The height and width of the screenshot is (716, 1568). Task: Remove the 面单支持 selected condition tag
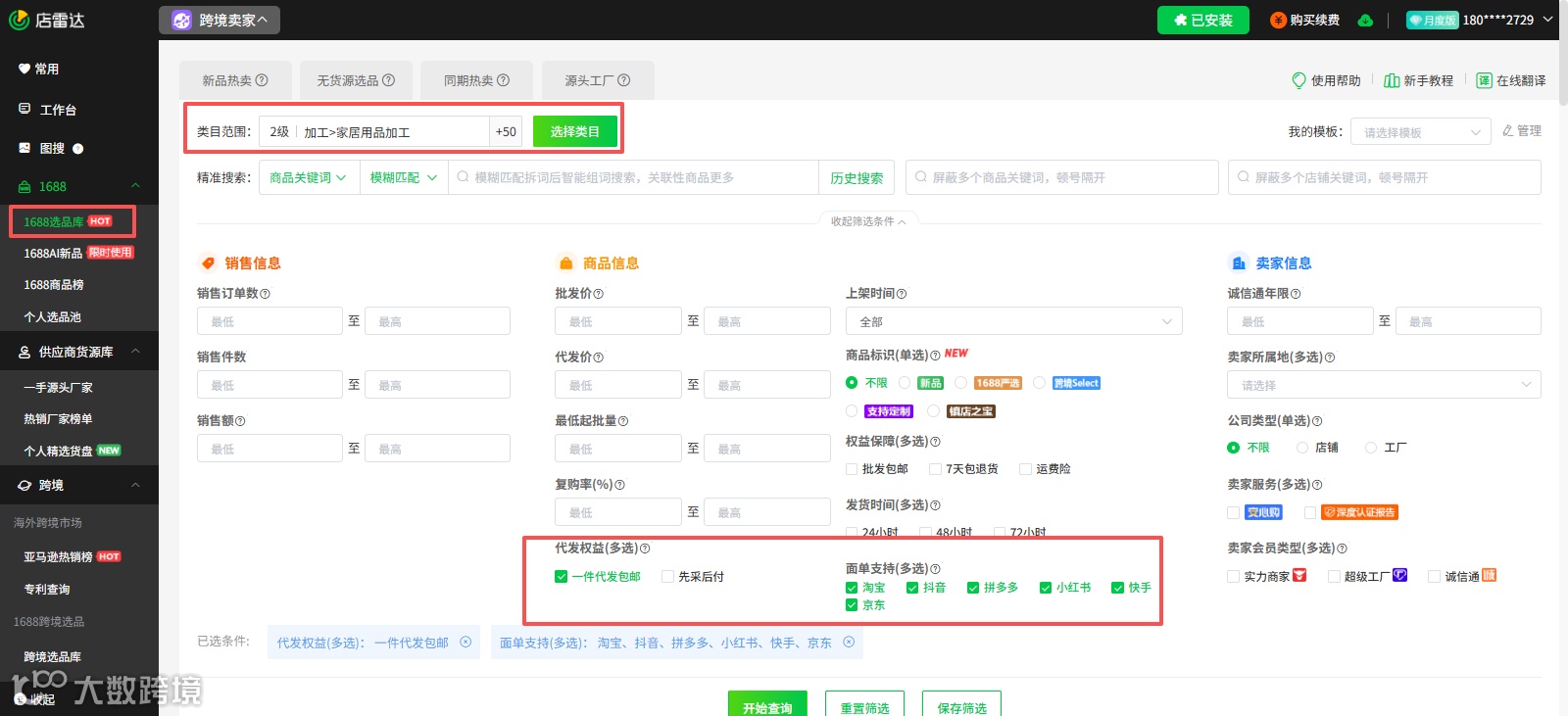[849, 643]
